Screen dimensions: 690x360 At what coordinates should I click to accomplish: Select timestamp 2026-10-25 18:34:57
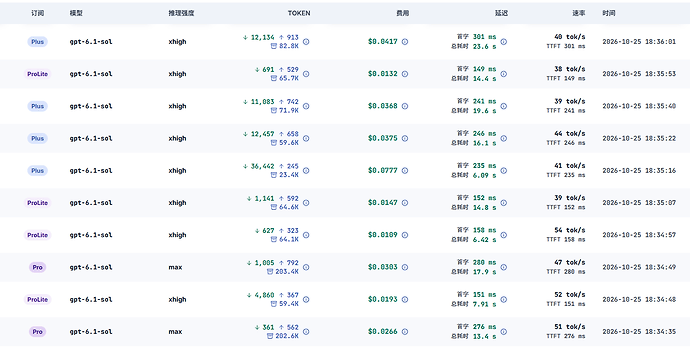pos(639,235)
